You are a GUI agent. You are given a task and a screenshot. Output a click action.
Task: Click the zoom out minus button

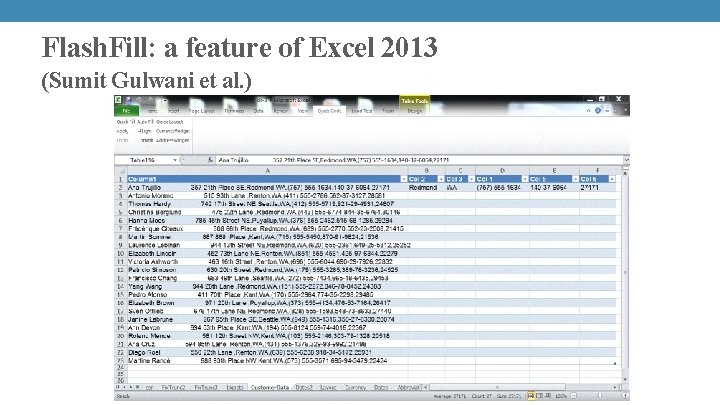[x=573, y=395]
